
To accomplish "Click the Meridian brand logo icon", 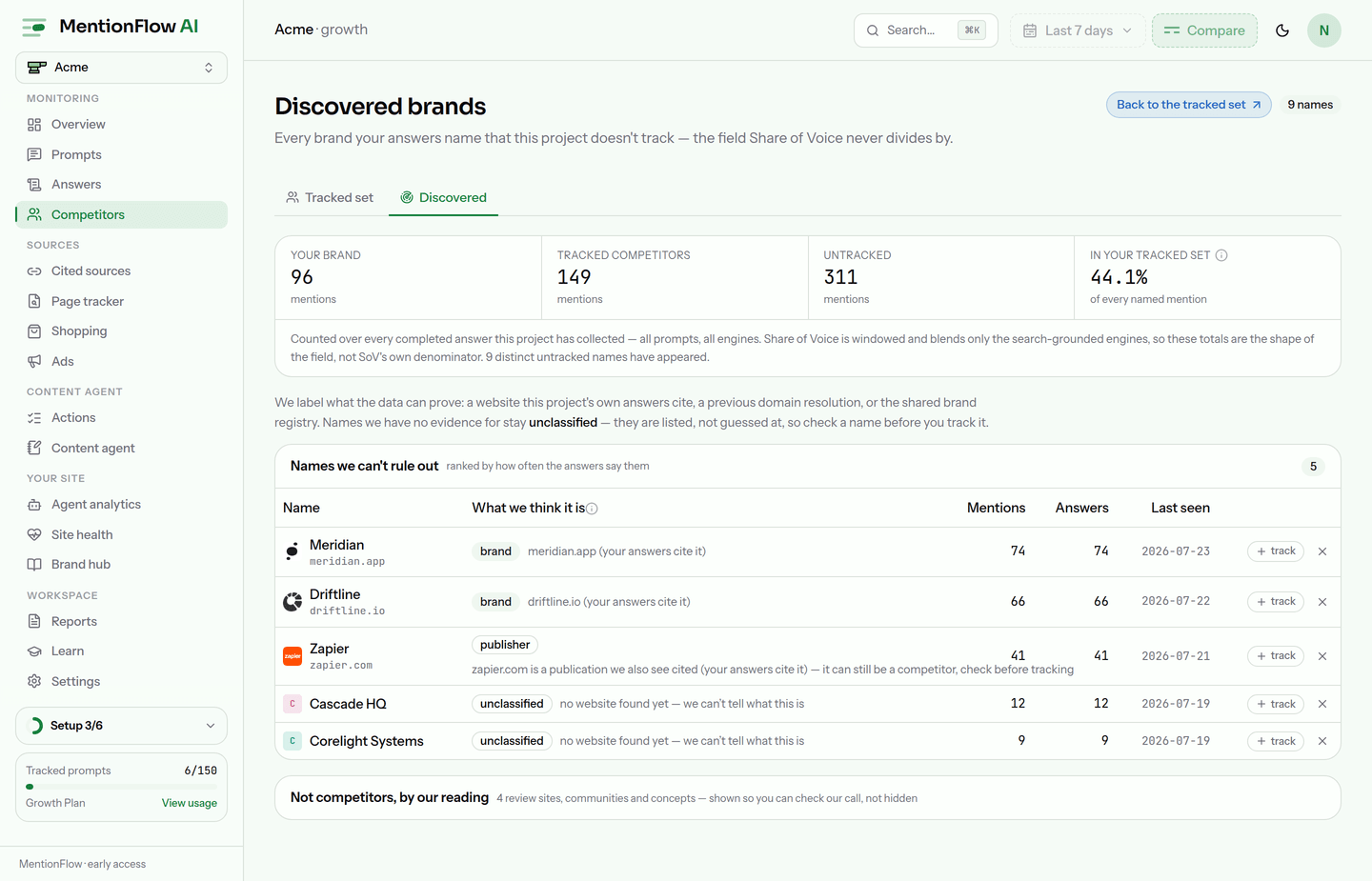I will (293, 551).
